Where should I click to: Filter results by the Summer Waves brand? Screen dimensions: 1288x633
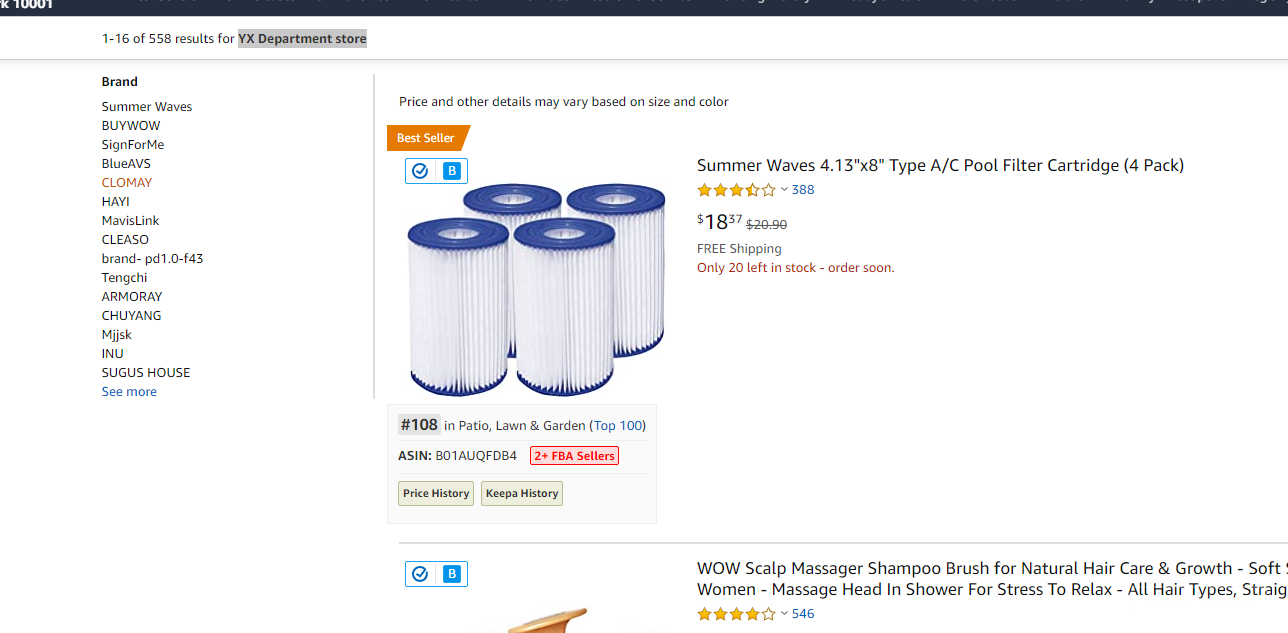(x=147, y=107)
